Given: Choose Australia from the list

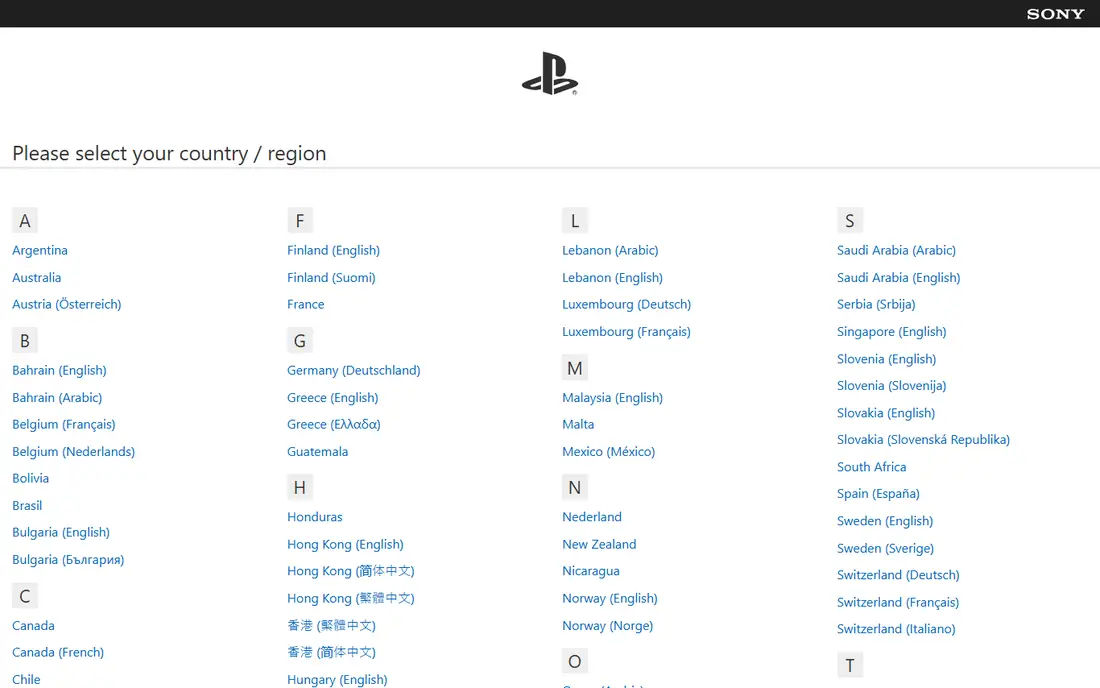Looking at the screenshot, I should pos(36,278).
